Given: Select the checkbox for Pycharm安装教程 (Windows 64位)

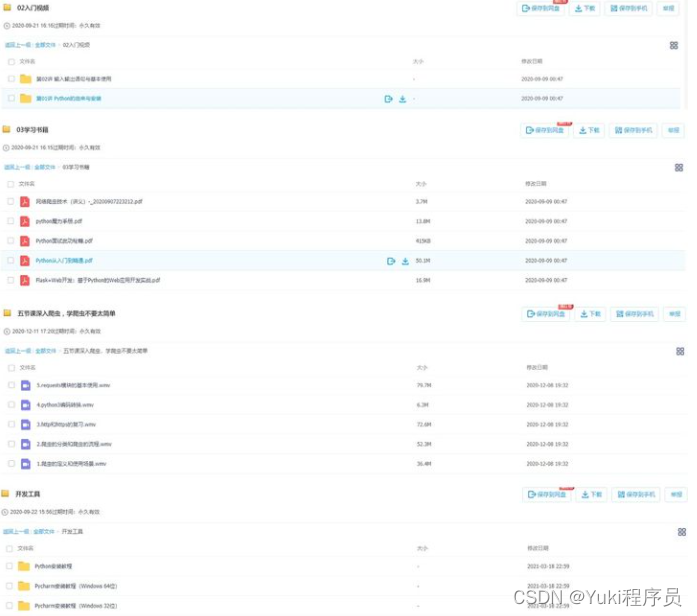Looking at the screenshot, I should click(x=11, y=586).
